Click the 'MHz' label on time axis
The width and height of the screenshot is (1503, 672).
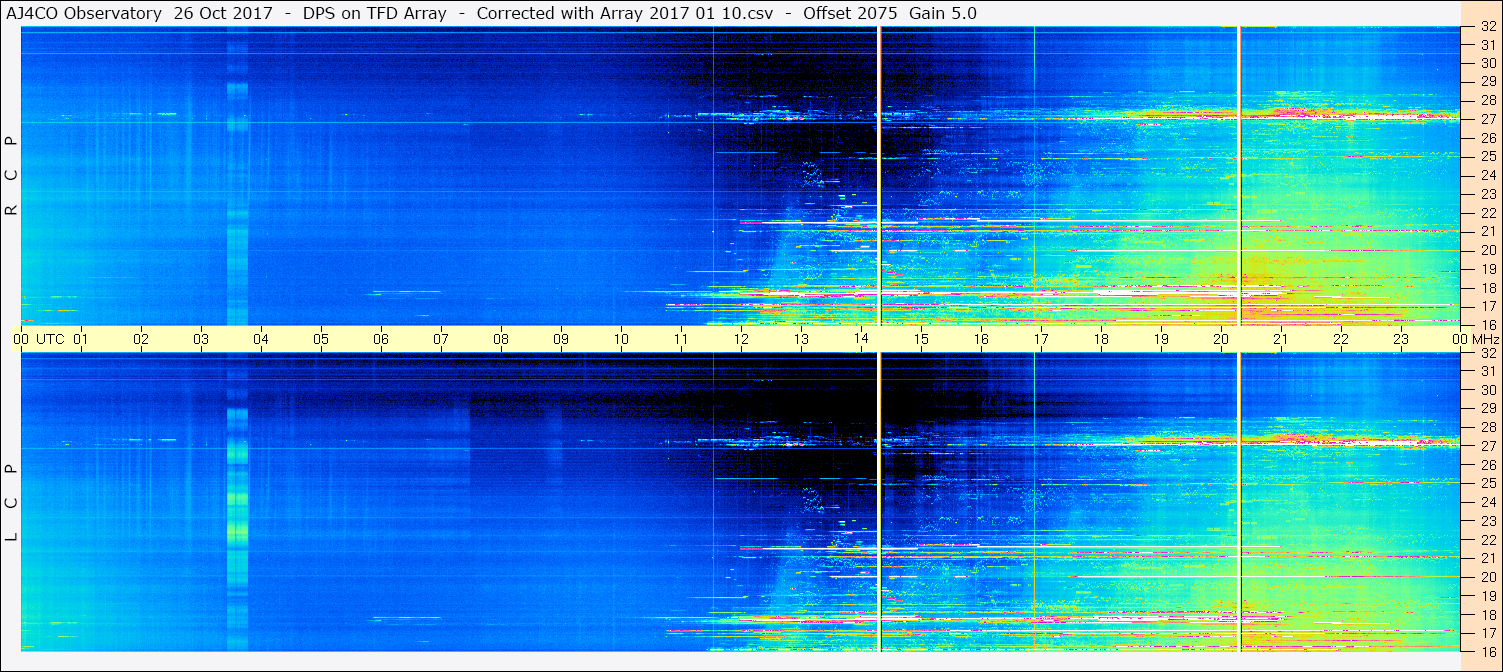coord(1485,339)
